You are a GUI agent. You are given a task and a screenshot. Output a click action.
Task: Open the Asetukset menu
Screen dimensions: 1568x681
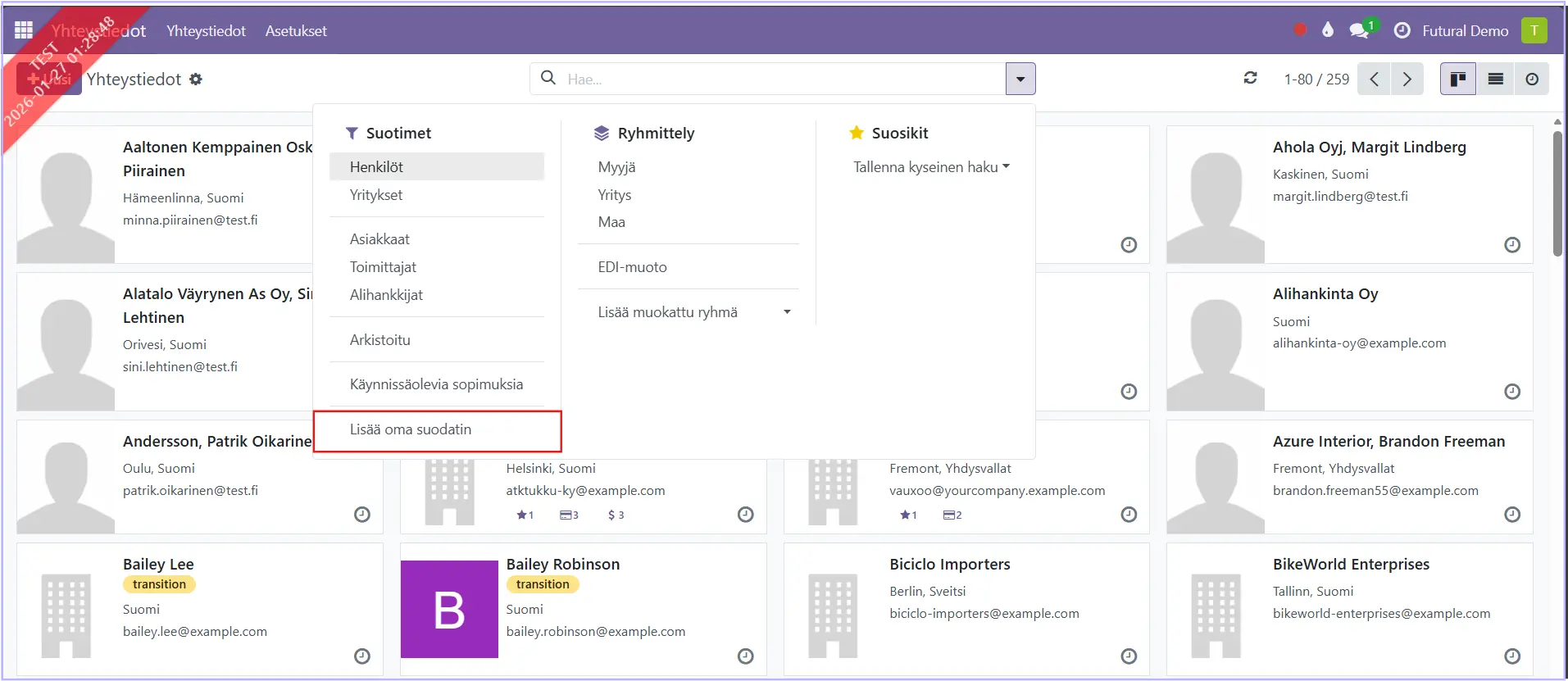[x=296, y=30]
